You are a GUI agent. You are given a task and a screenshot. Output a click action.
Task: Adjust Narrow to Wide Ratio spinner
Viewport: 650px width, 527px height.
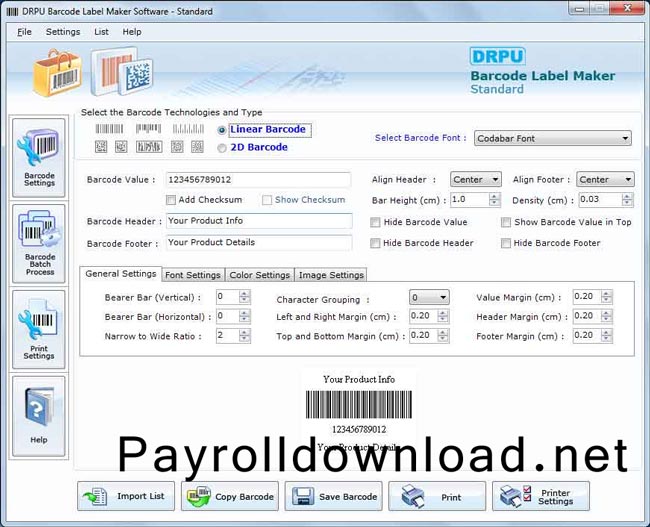(244, 336)
